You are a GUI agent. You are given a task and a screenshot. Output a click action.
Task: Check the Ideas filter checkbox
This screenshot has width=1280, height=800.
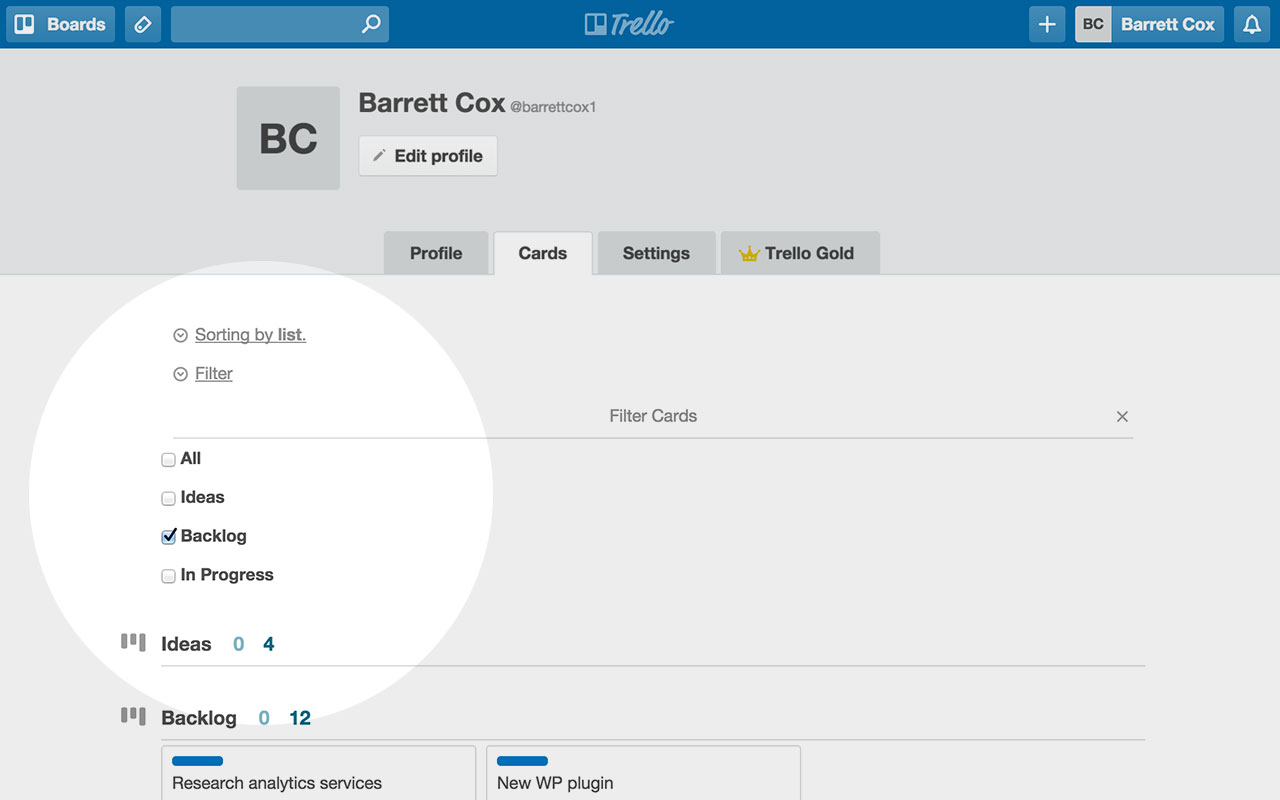click(168, 498)
